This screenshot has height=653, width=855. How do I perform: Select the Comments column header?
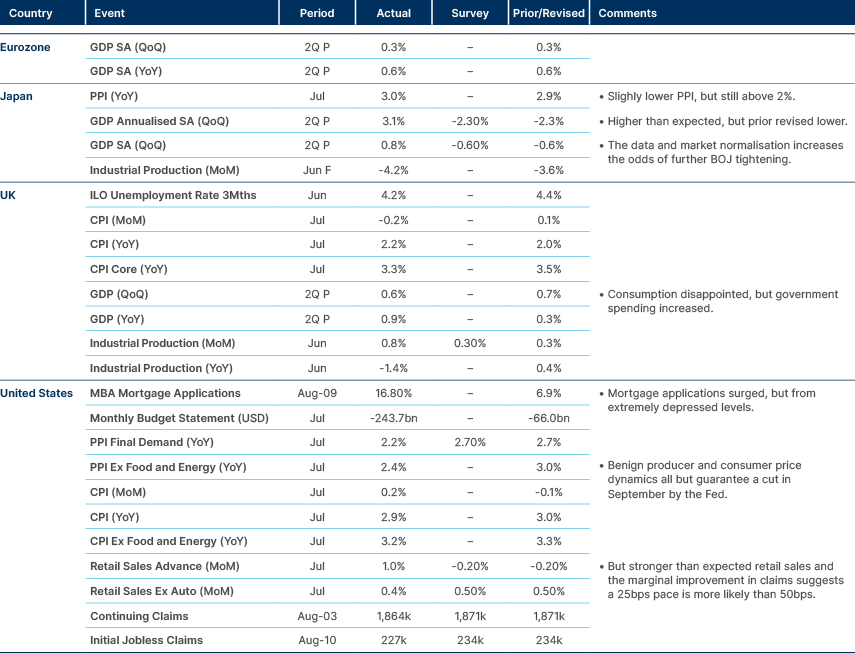coord(628,14)
